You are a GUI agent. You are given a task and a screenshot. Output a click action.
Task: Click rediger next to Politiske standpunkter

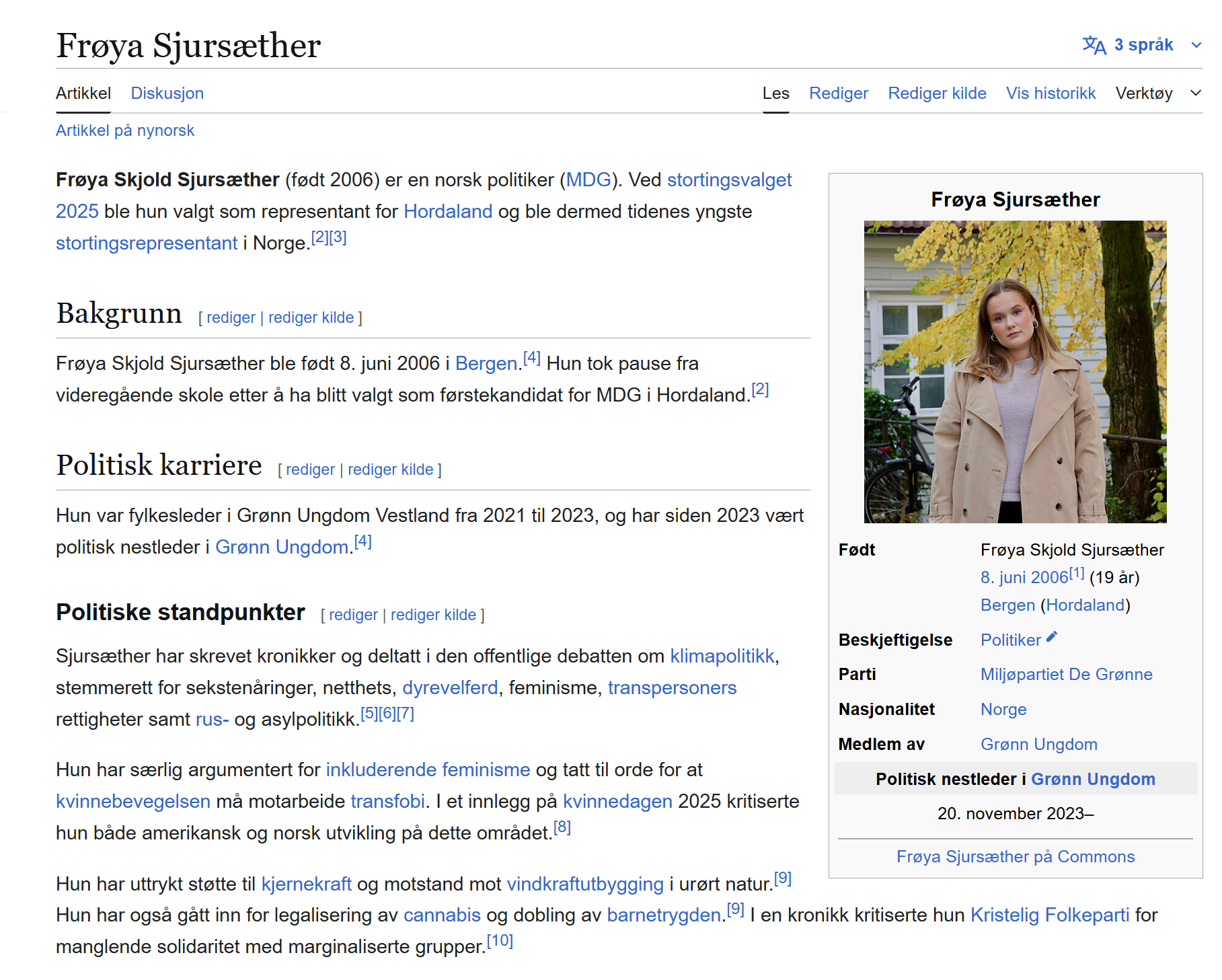[353, 615]
